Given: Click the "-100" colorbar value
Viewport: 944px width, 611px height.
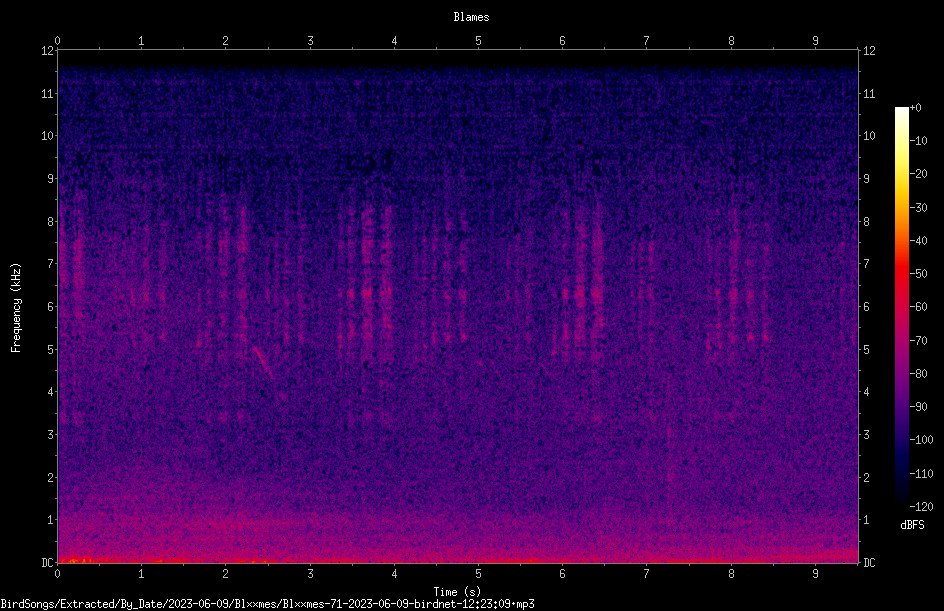Looking at the screenshot, I should point(921,440).
